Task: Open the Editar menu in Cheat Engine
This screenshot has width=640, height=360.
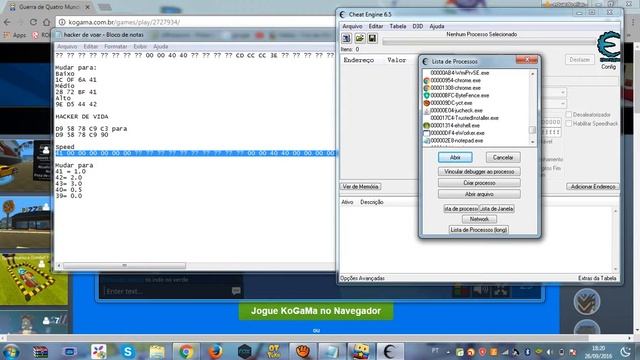Action: click(376, 26)
